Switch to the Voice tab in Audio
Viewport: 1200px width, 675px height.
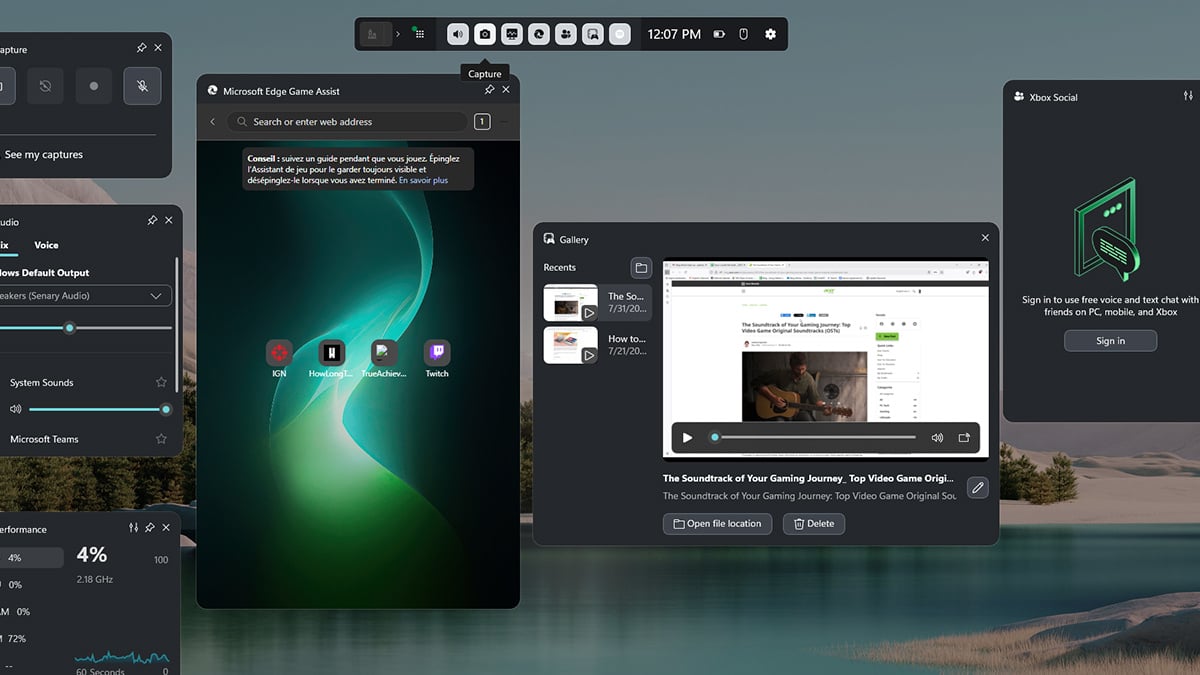click(x=46, y=245)
